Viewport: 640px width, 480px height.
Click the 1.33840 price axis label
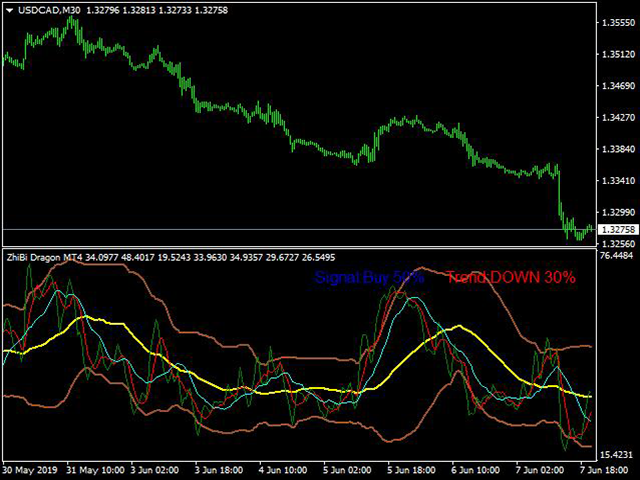point(619,149)
